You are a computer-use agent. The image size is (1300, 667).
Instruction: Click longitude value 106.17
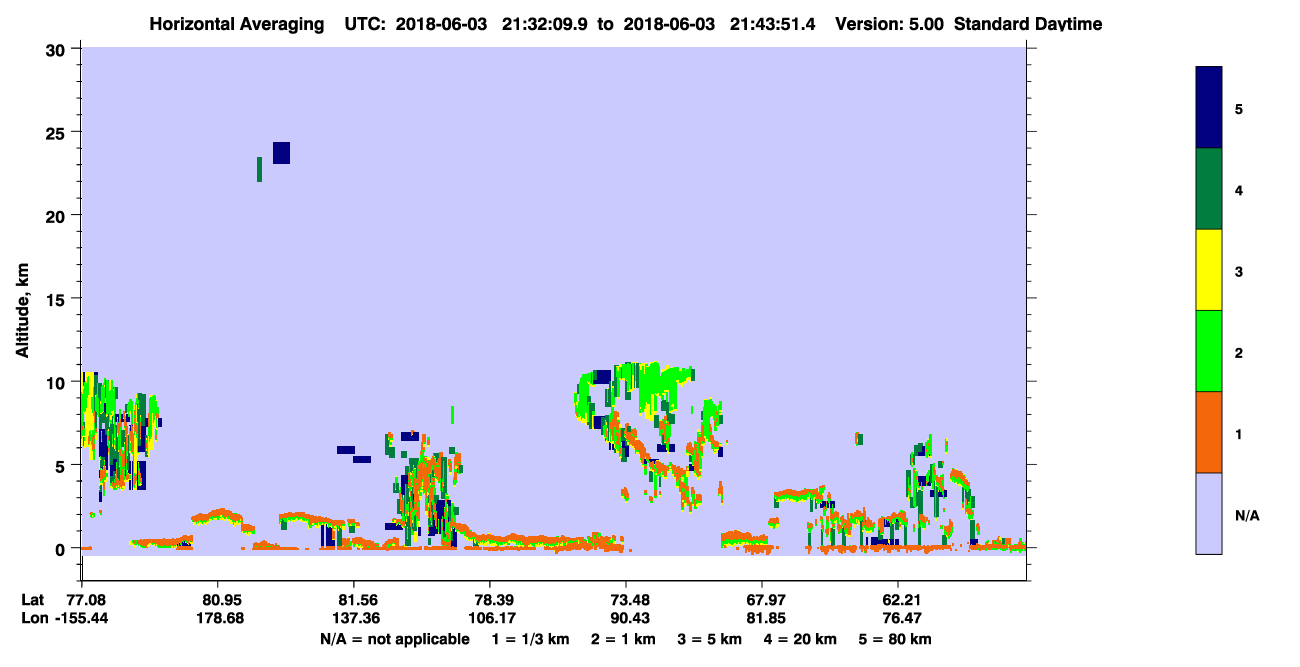(490, 618)
